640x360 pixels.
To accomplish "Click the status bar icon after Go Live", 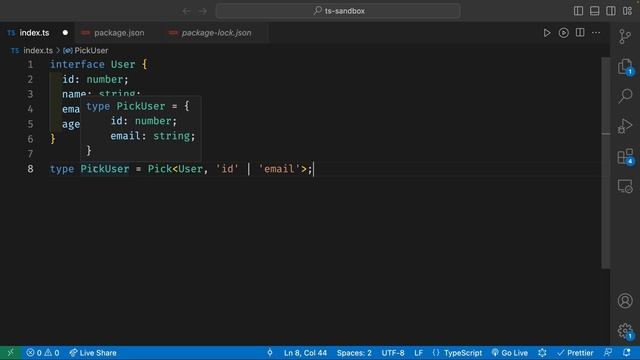I will click(x=542, y=353).
